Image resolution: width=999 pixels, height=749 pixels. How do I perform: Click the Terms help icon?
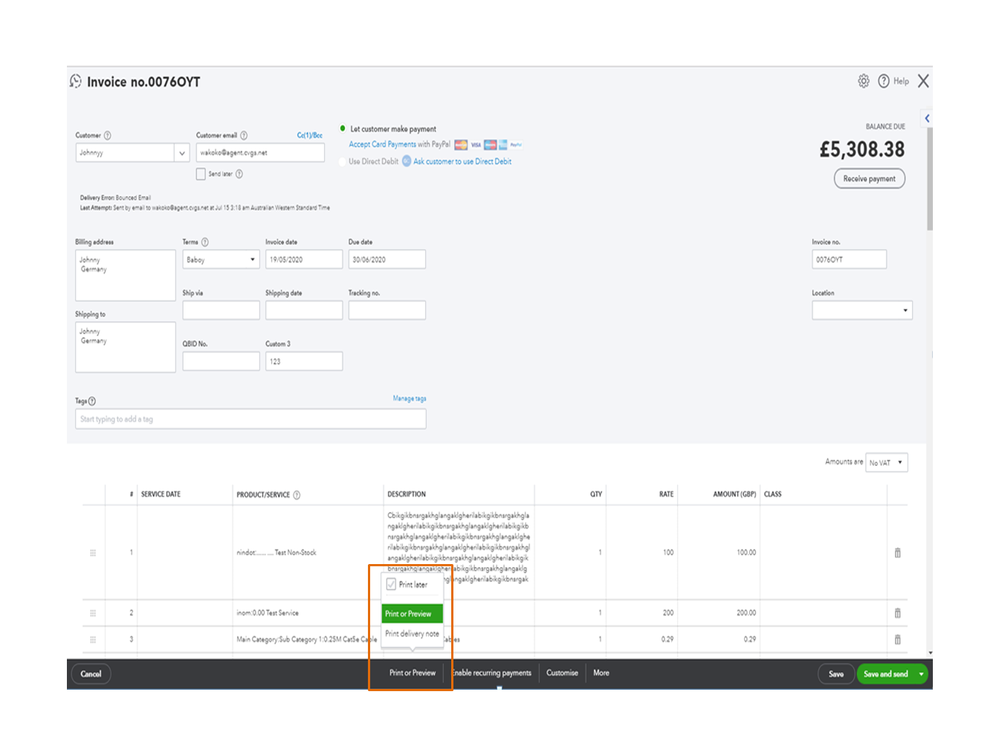click(205, 242)
